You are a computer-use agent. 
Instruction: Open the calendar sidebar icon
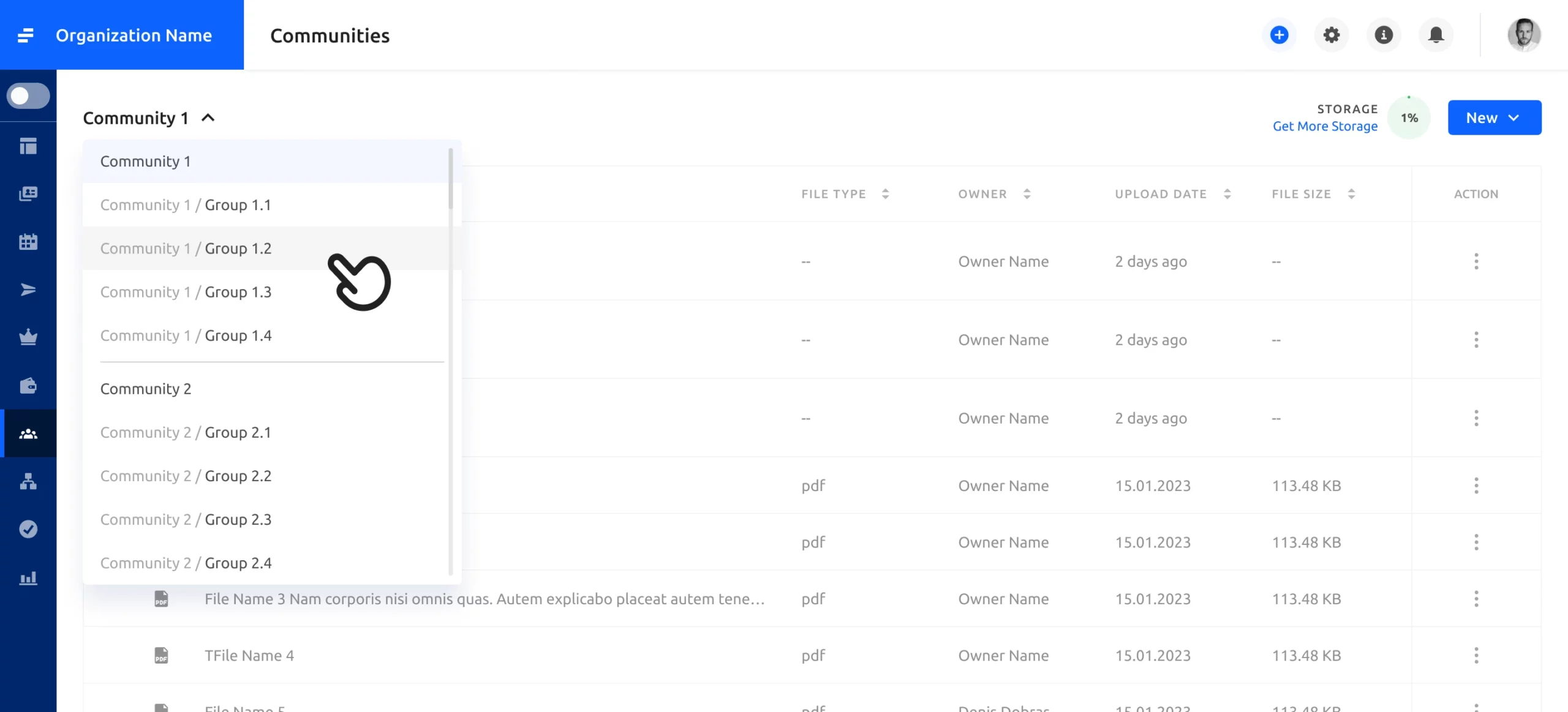(28, 242)
